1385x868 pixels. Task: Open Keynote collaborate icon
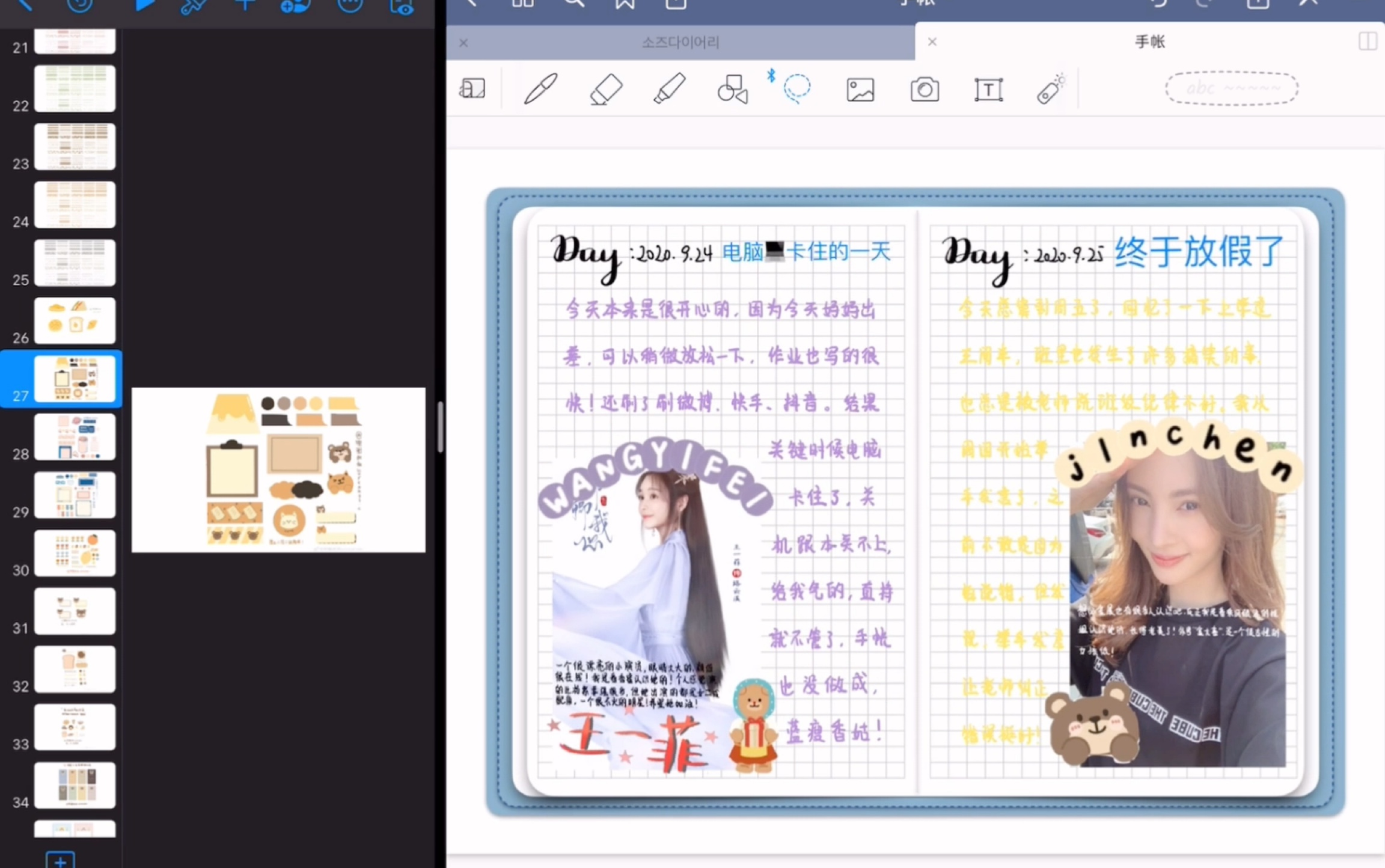[295, 6]
